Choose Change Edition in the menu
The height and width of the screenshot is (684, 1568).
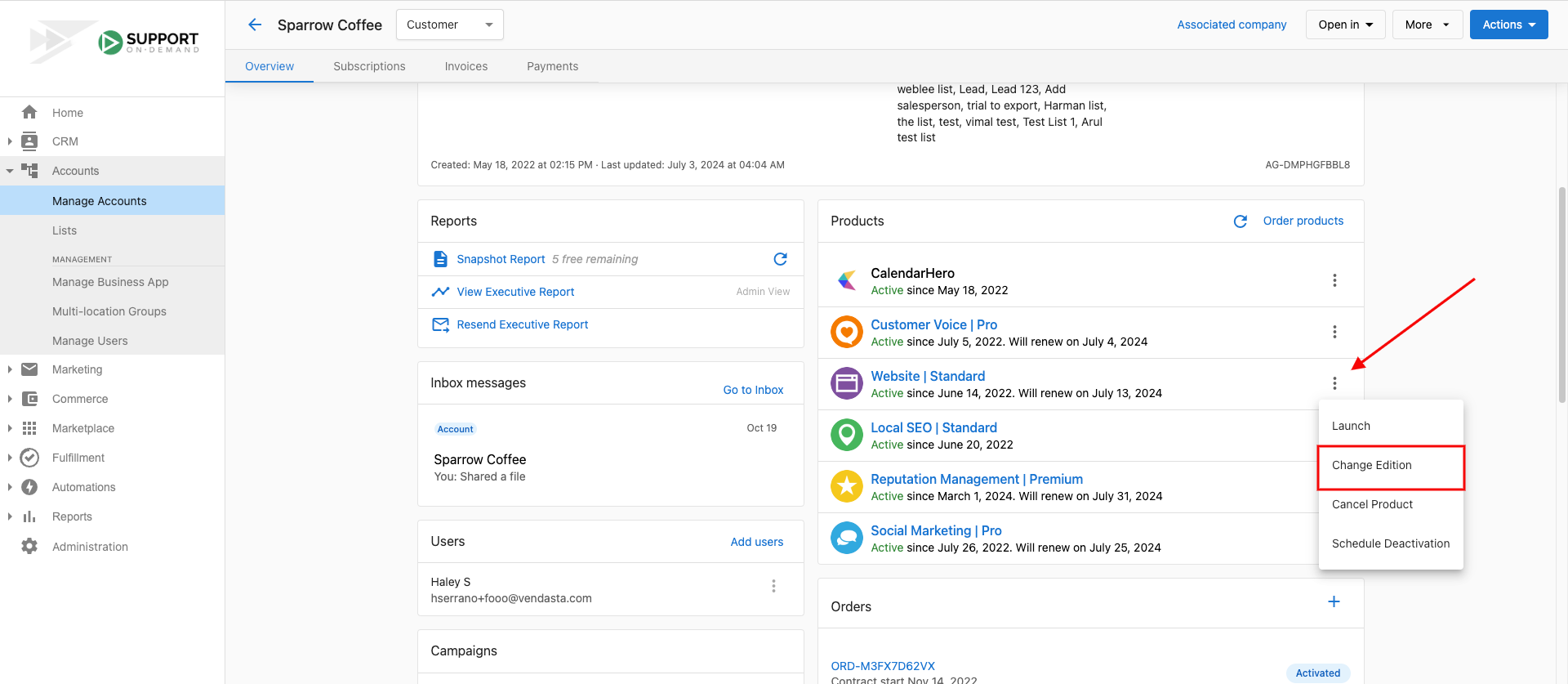(x=1391, y=465)
